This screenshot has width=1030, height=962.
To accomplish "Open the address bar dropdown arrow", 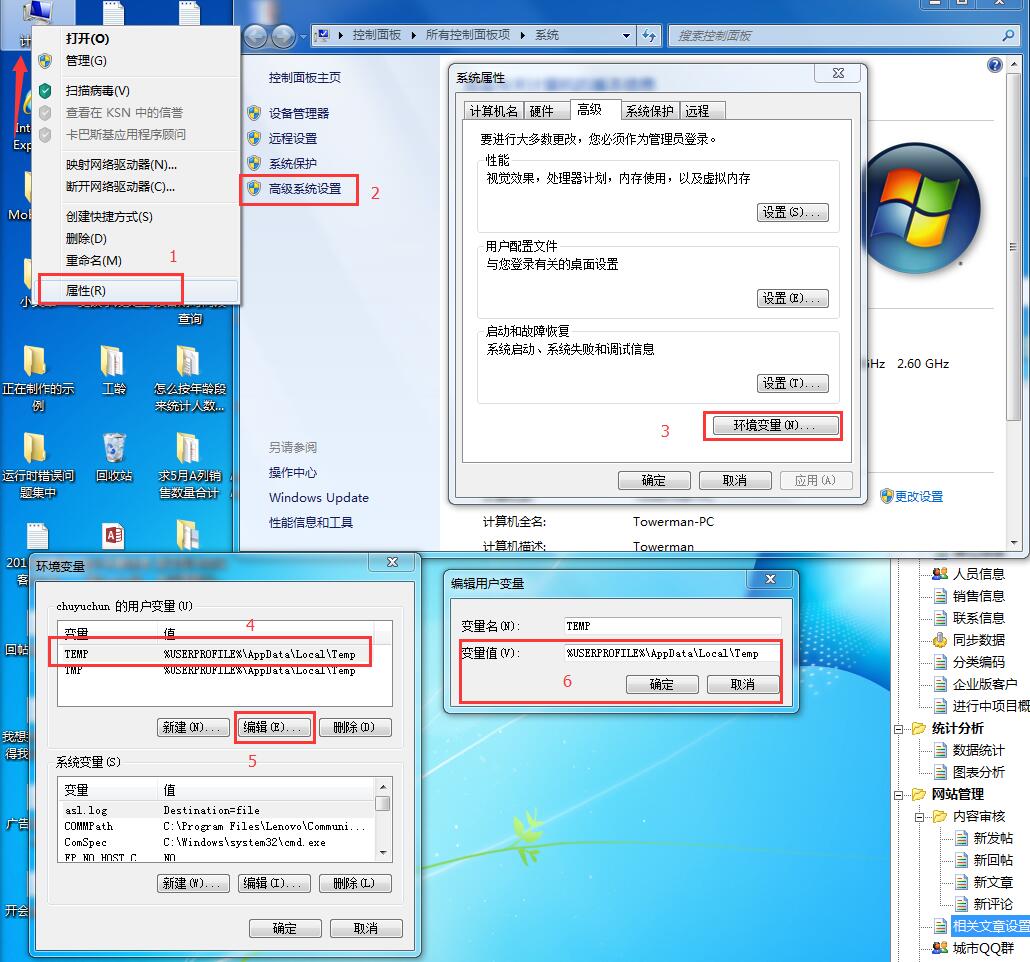I will point(627,35).
